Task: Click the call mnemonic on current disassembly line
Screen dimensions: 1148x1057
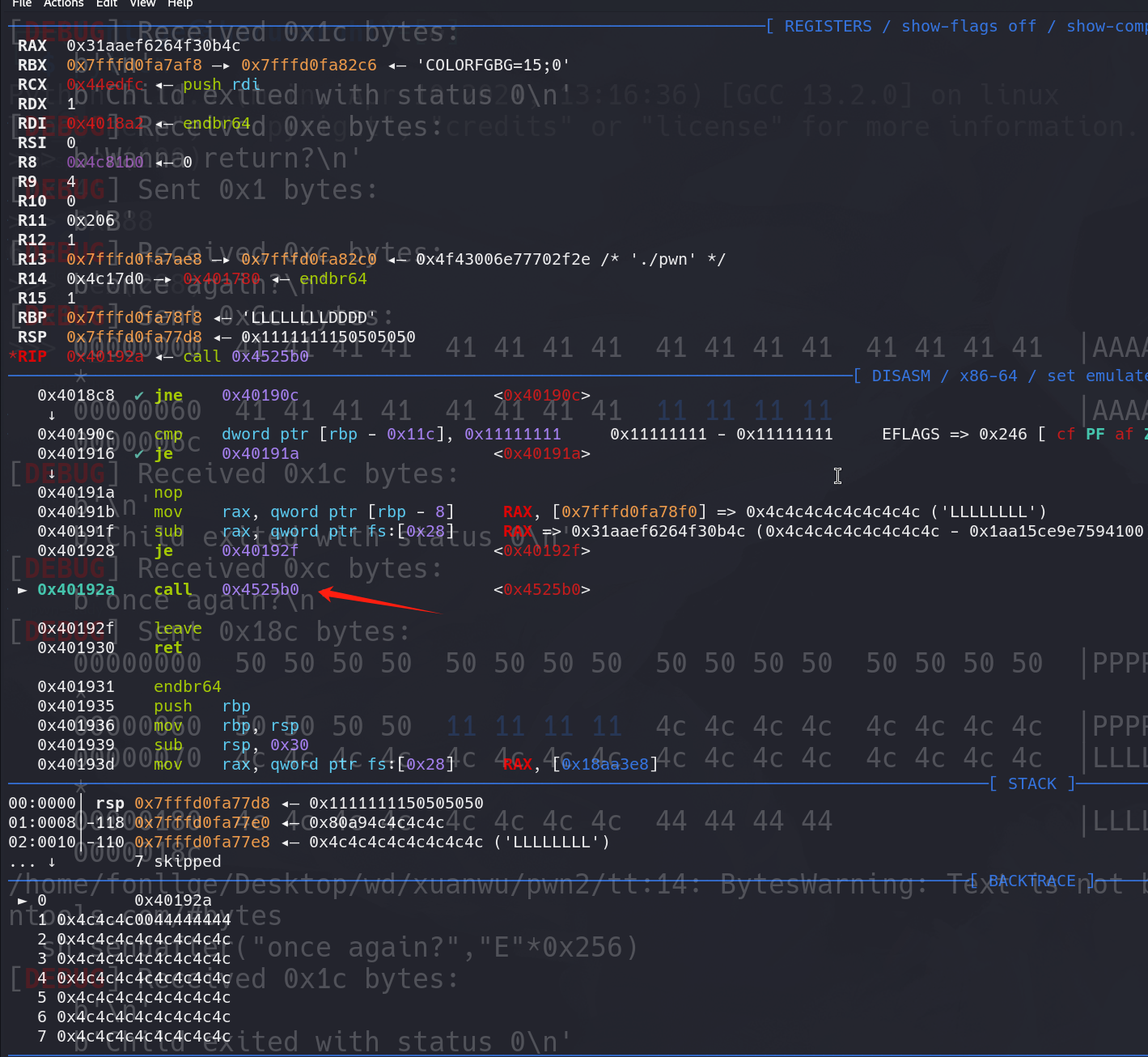Action: click(x=173, y=589)
